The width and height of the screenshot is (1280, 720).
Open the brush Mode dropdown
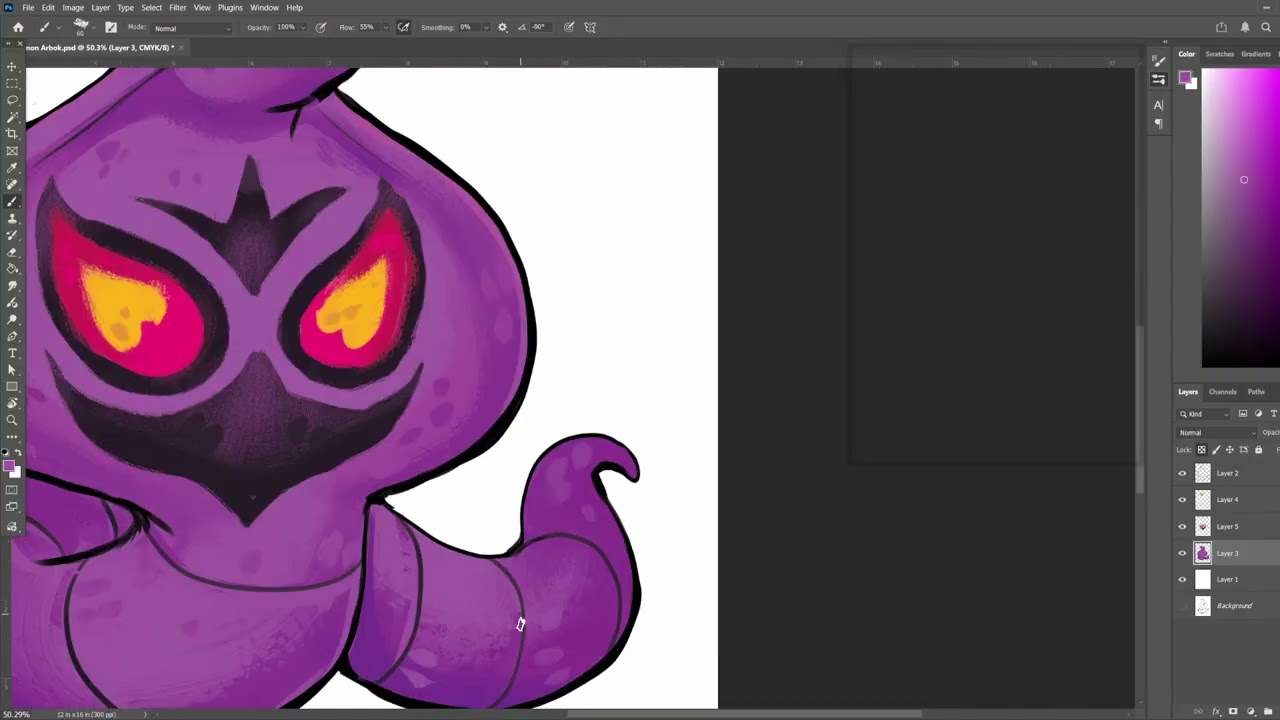[192, 28]
